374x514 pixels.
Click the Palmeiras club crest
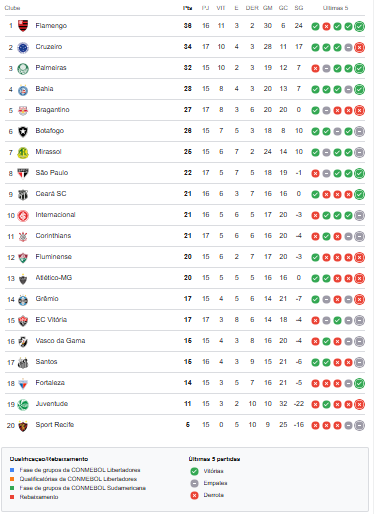tap(23, 69)
